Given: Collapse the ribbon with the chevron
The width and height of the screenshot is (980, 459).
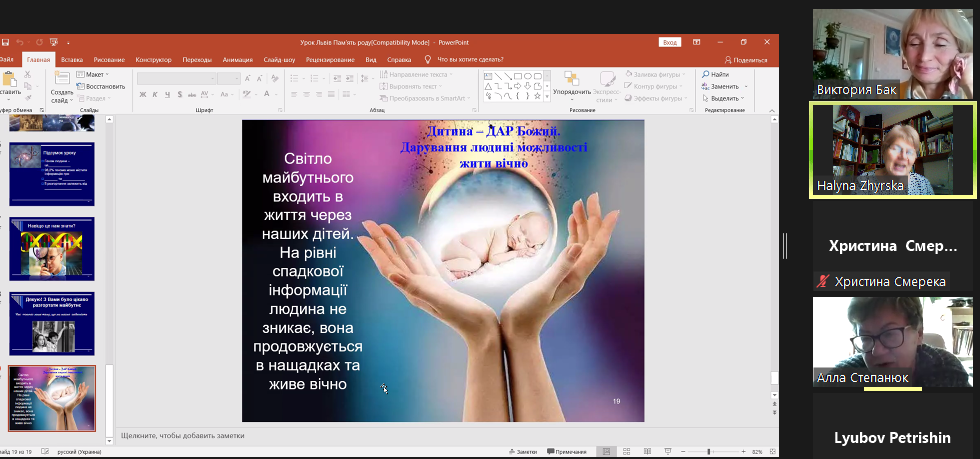Looking at the screenshot, I should [772, 110].
